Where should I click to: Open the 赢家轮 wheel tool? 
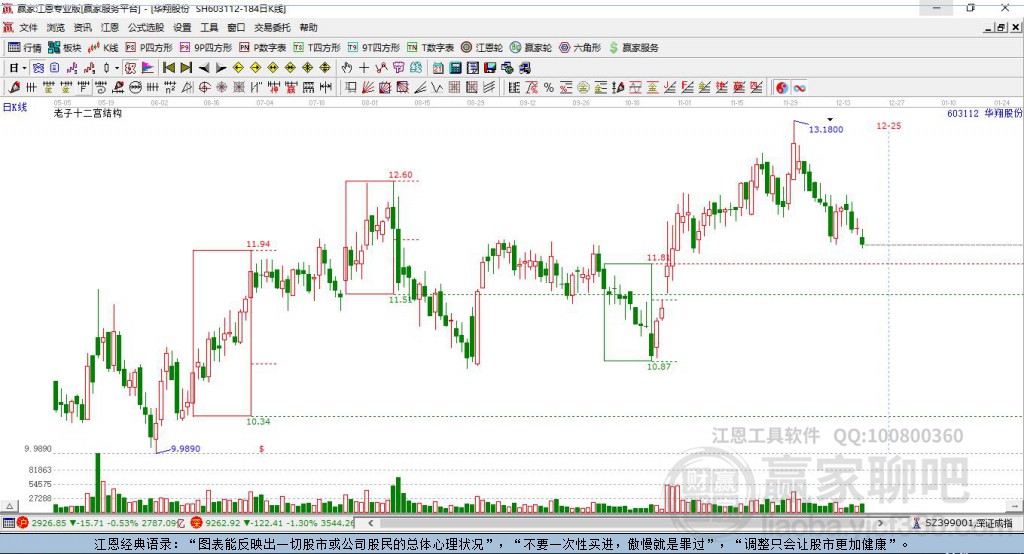[531, 48]
